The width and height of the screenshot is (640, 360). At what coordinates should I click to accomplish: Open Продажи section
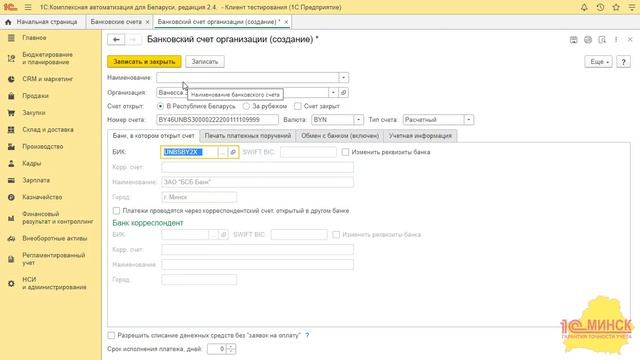click(36, 96)
